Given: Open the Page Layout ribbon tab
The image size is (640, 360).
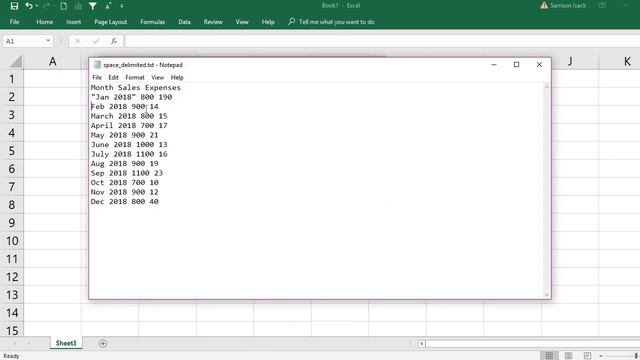Looking at the screenshot, I should 111,22.
